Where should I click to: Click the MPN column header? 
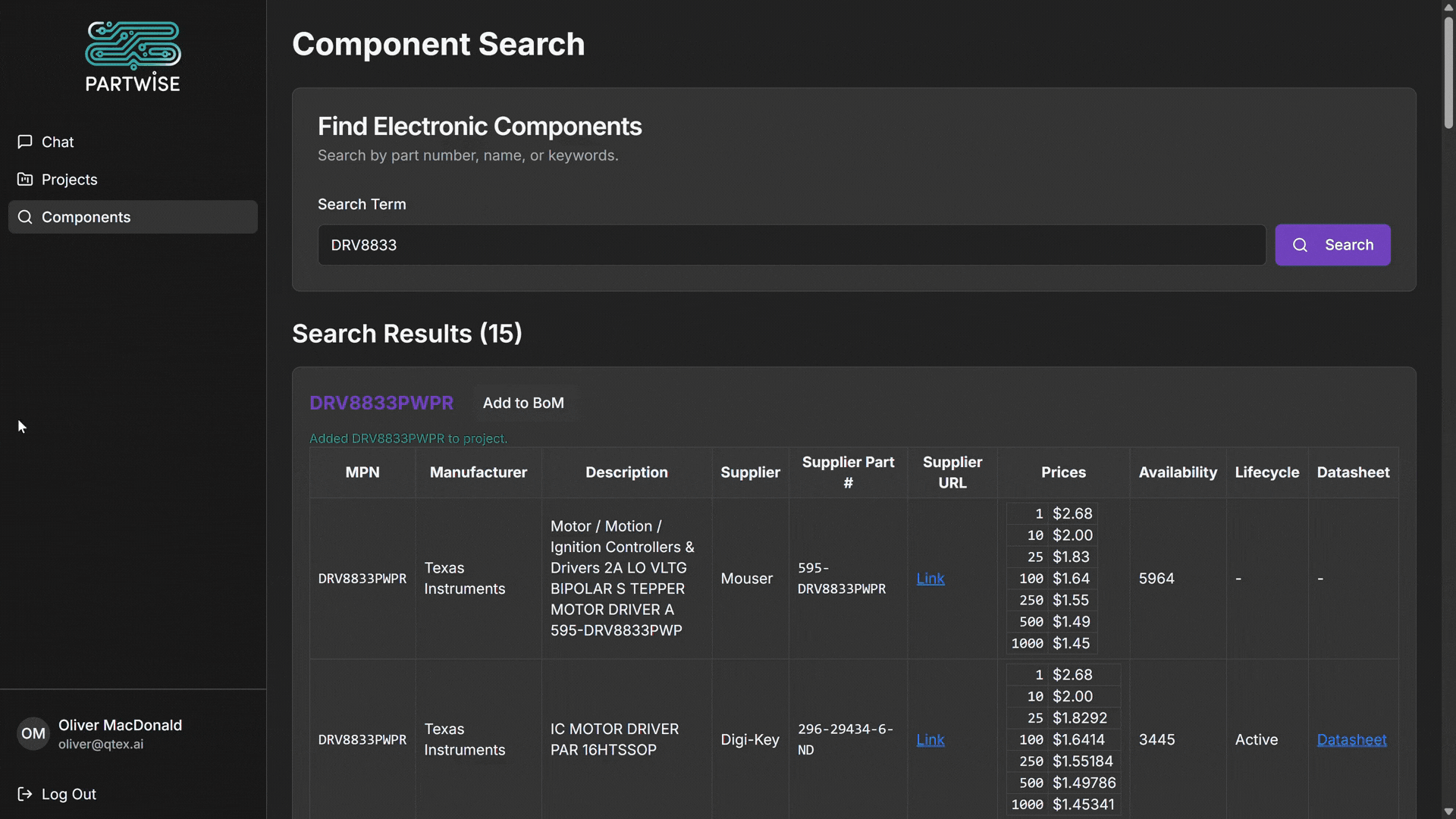pos(362,472)
